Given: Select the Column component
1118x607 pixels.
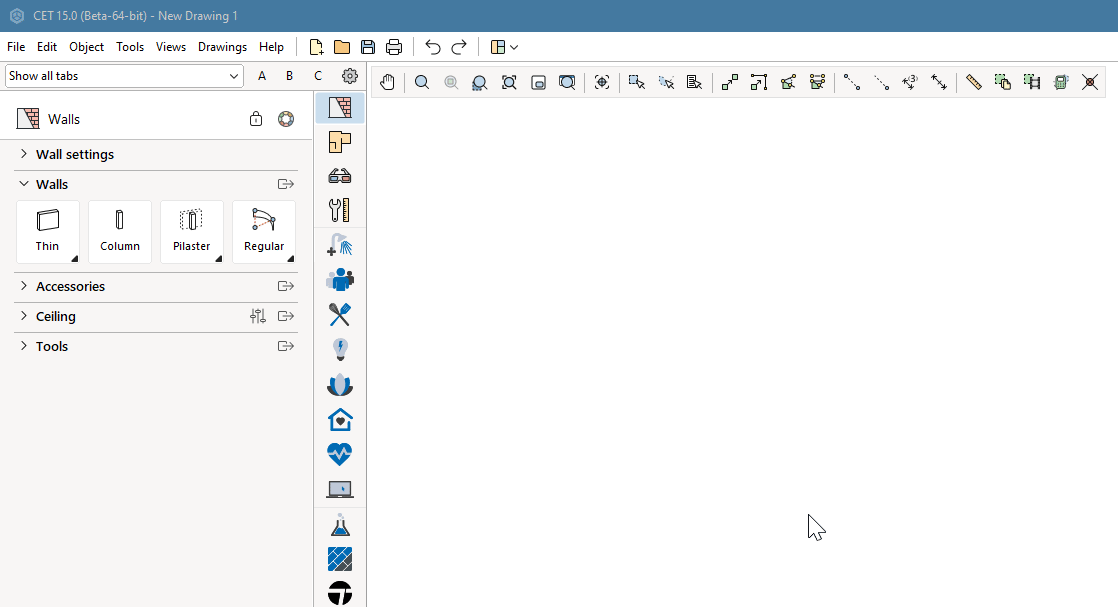Looking at the screenshot, I should click(x=120, y=232).
